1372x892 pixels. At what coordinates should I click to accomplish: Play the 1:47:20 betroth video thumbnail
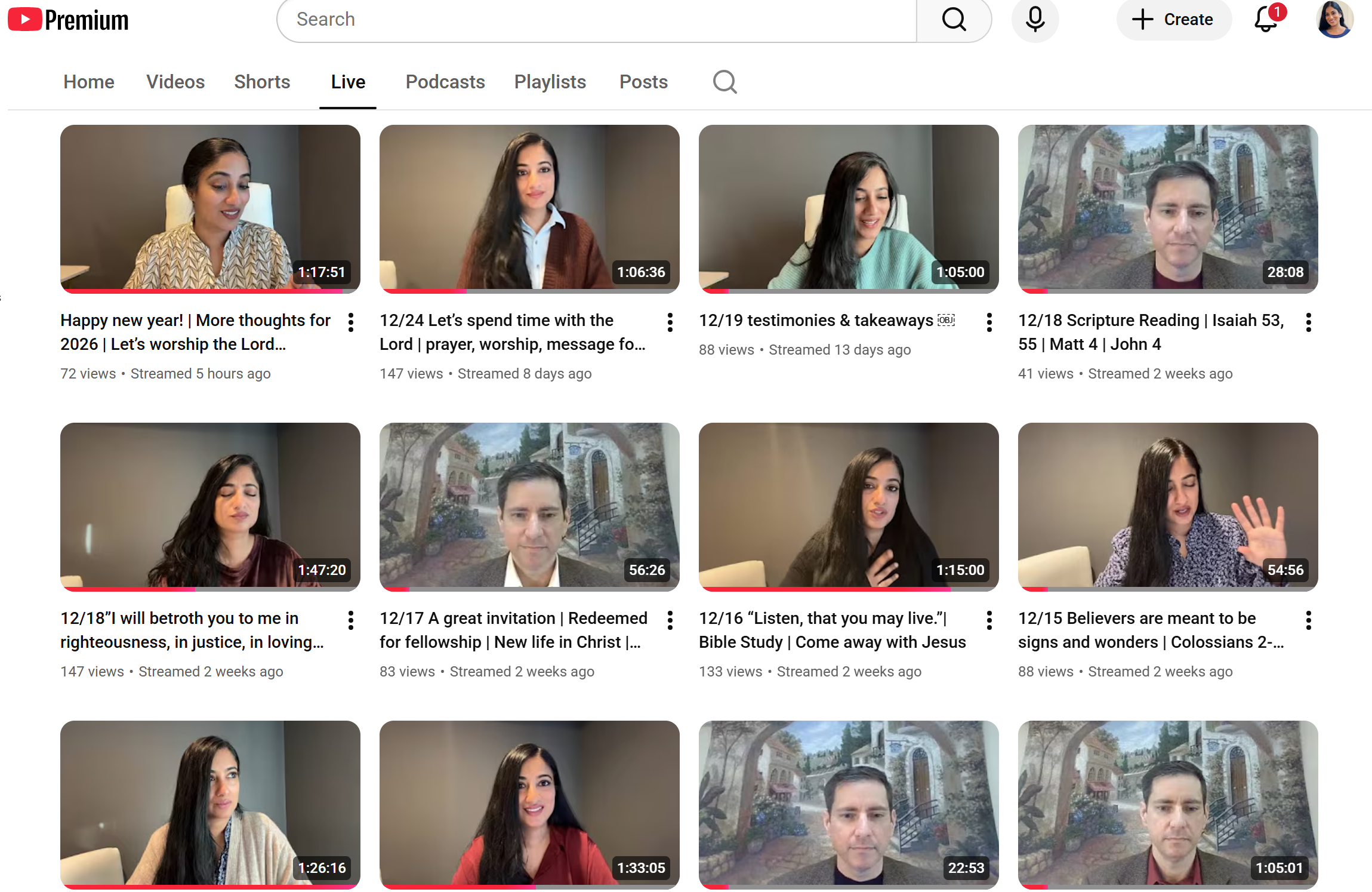(210, 506)
